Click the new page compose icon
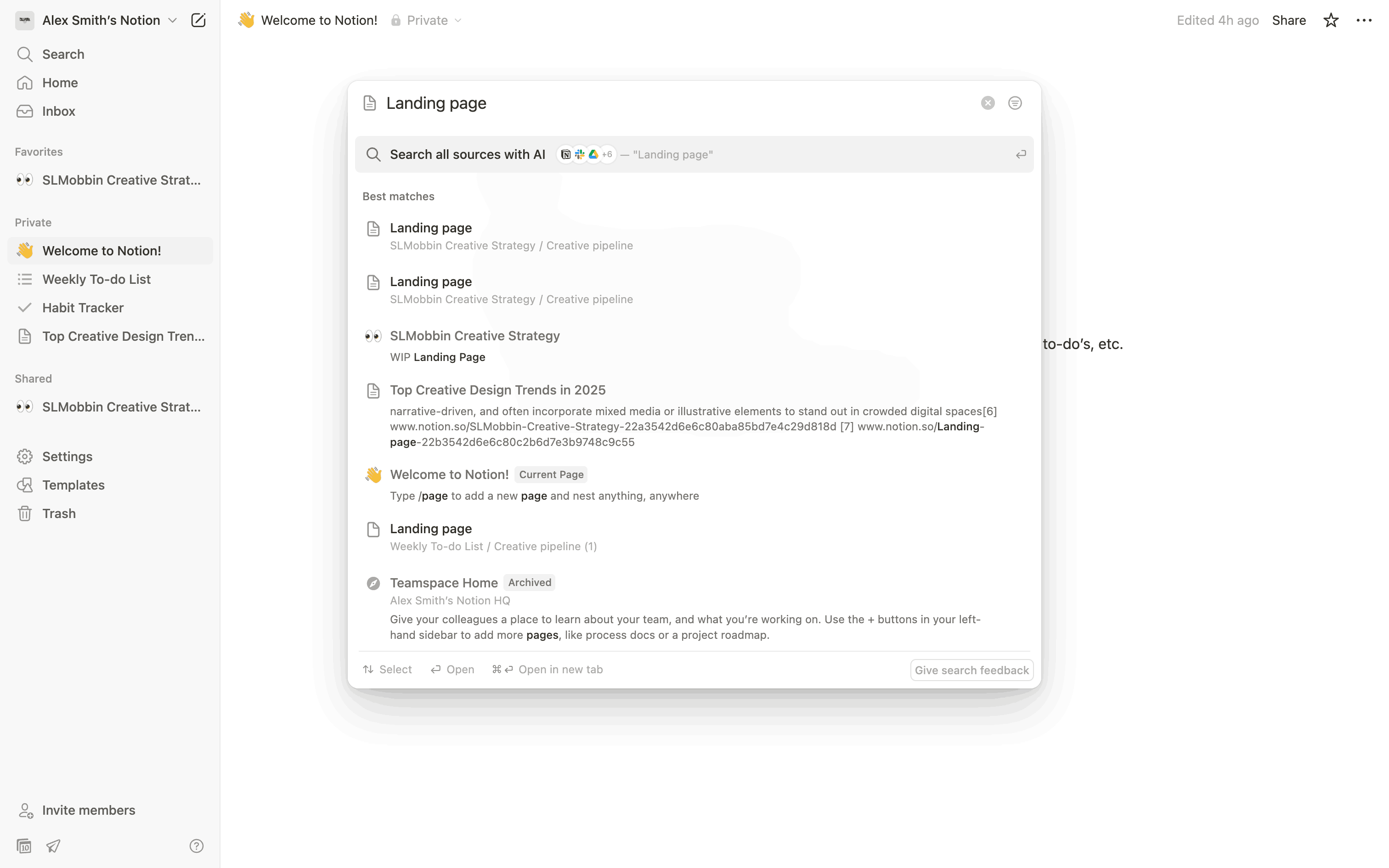Image resolution: width=1389 pixels, height=868 pixels. point(198,21)
